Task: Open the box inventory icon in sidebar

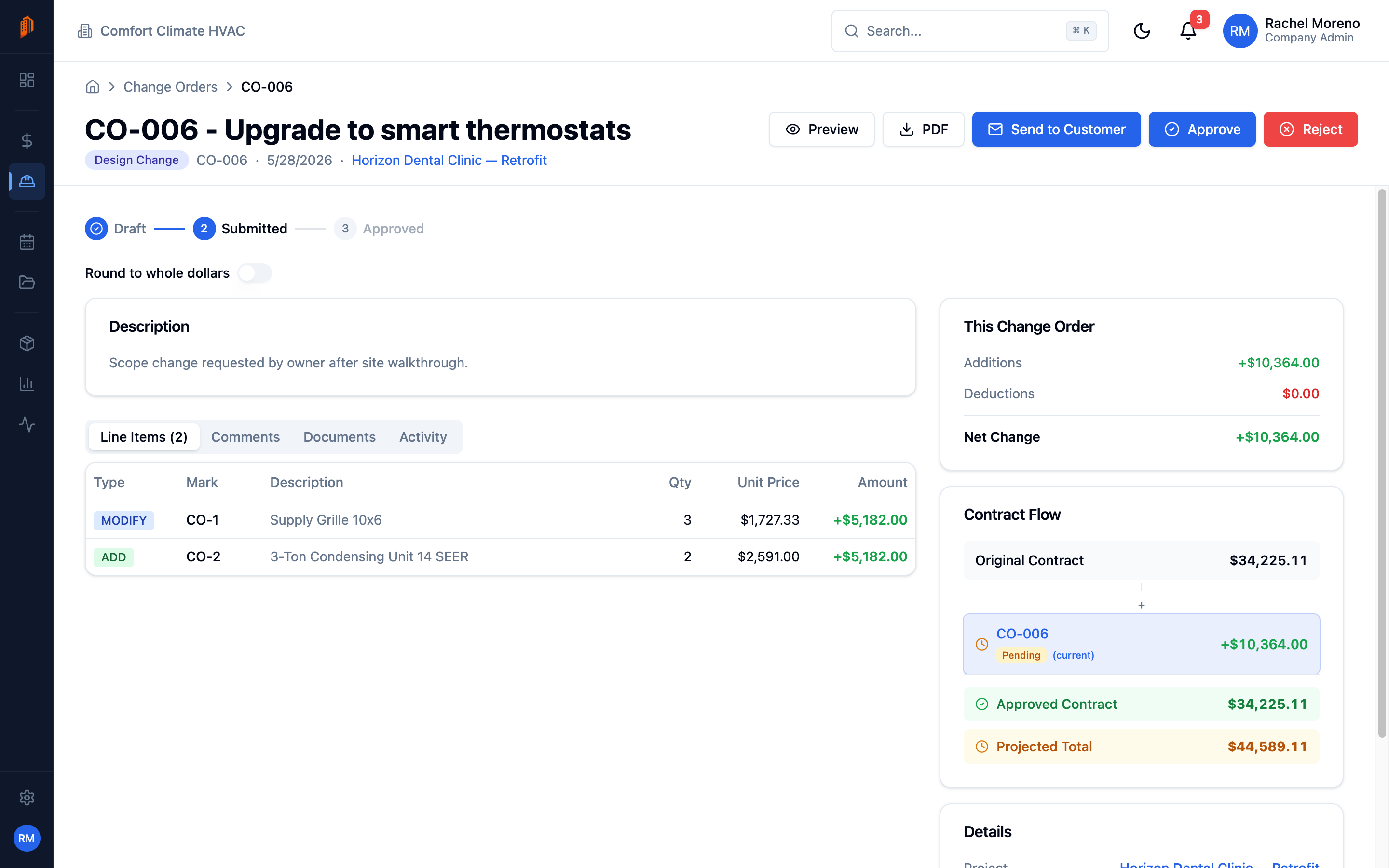Action: click(27, 343)
